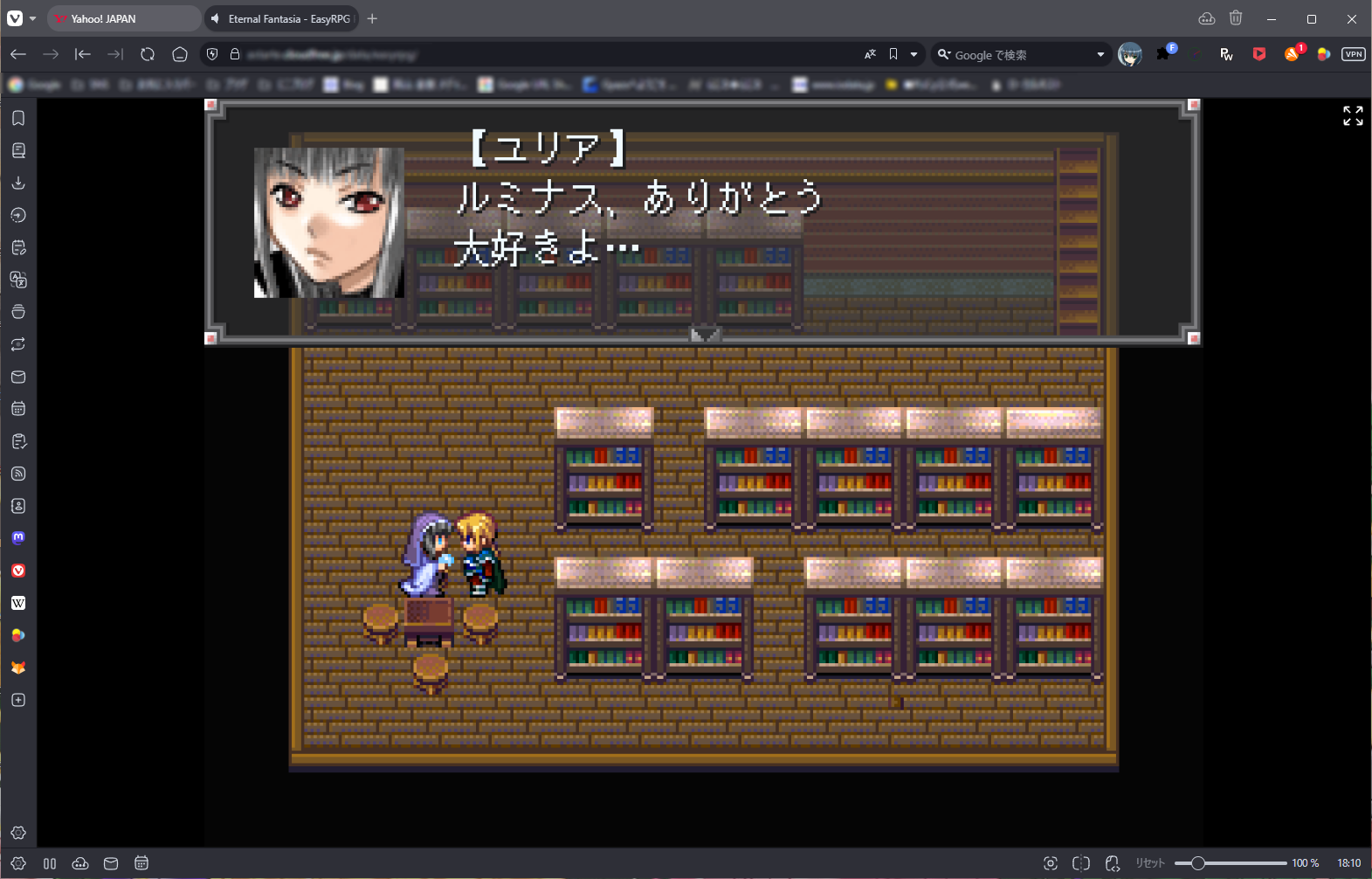Open the Translate panel in the sidebar
The height and width of the screenshot is (879, 1372).
click(18, 280)
